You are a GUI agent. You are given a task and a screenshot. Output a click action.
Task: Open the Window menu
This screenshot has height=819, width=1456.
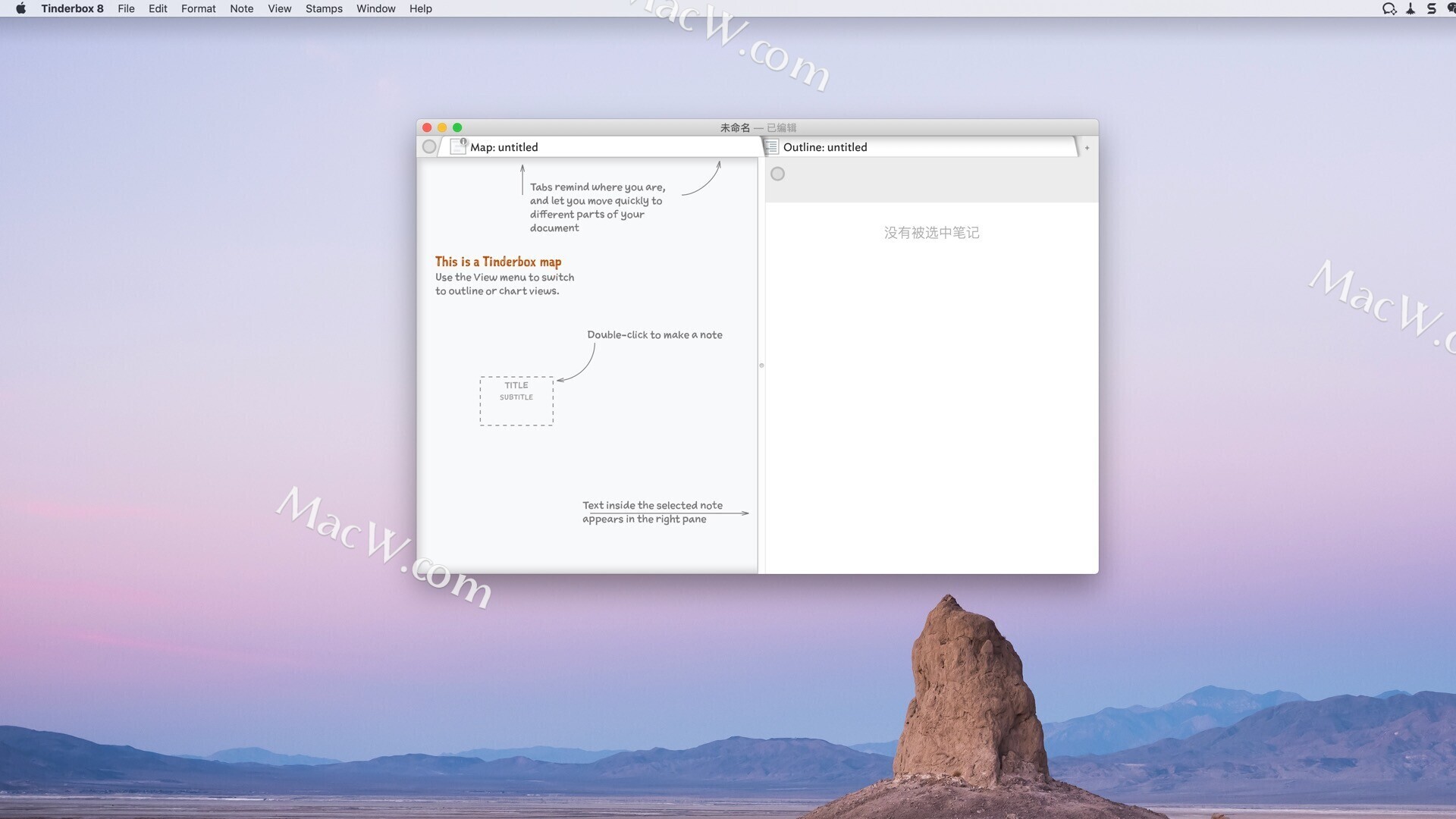(x=375, y=8)
